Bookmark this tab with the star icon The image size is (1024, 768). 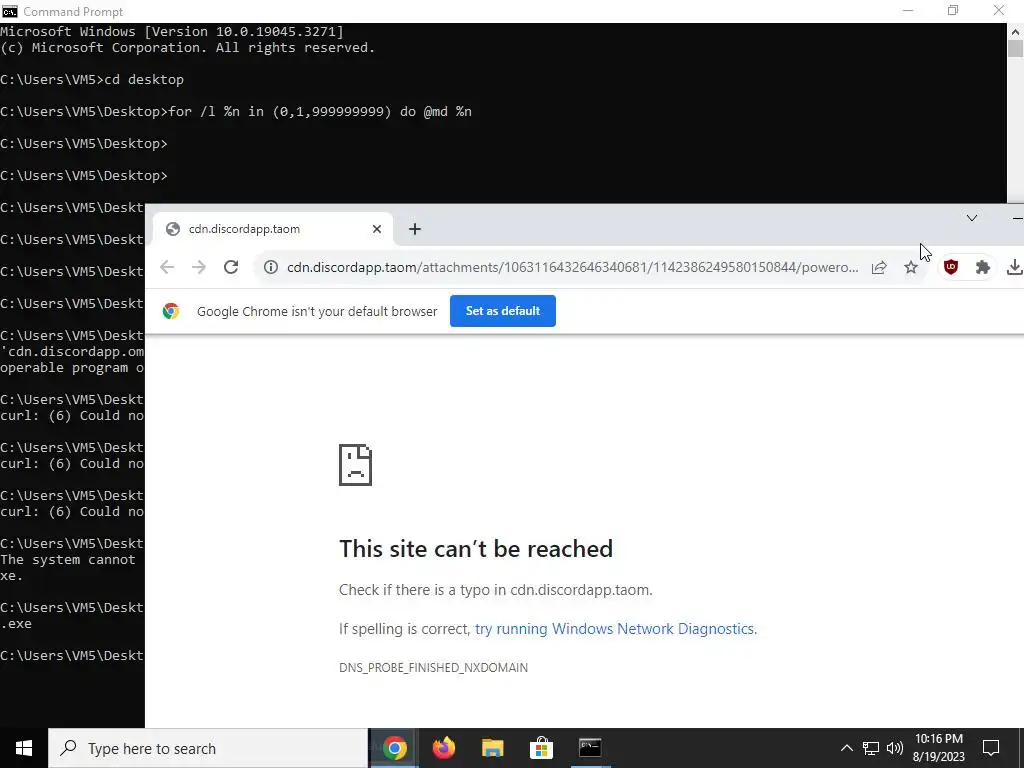tap(911, 267)
